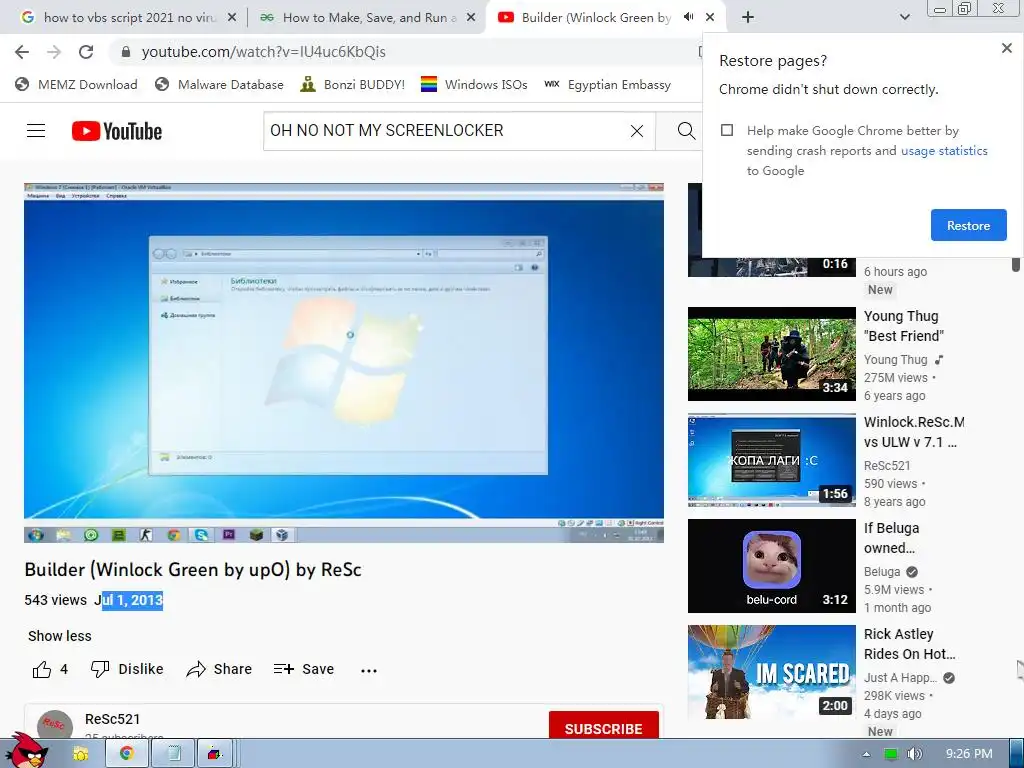The image size is (1024, 768).
Task: Go to the YouTube home logo
Action: [x=117, y=131]
